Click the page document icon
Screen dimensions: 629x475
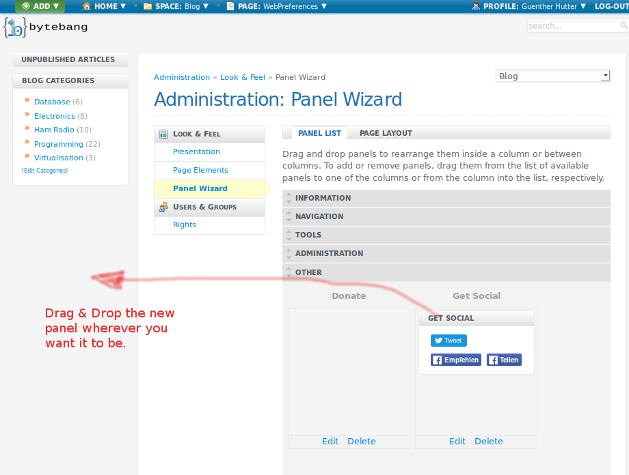click(230, 6)
